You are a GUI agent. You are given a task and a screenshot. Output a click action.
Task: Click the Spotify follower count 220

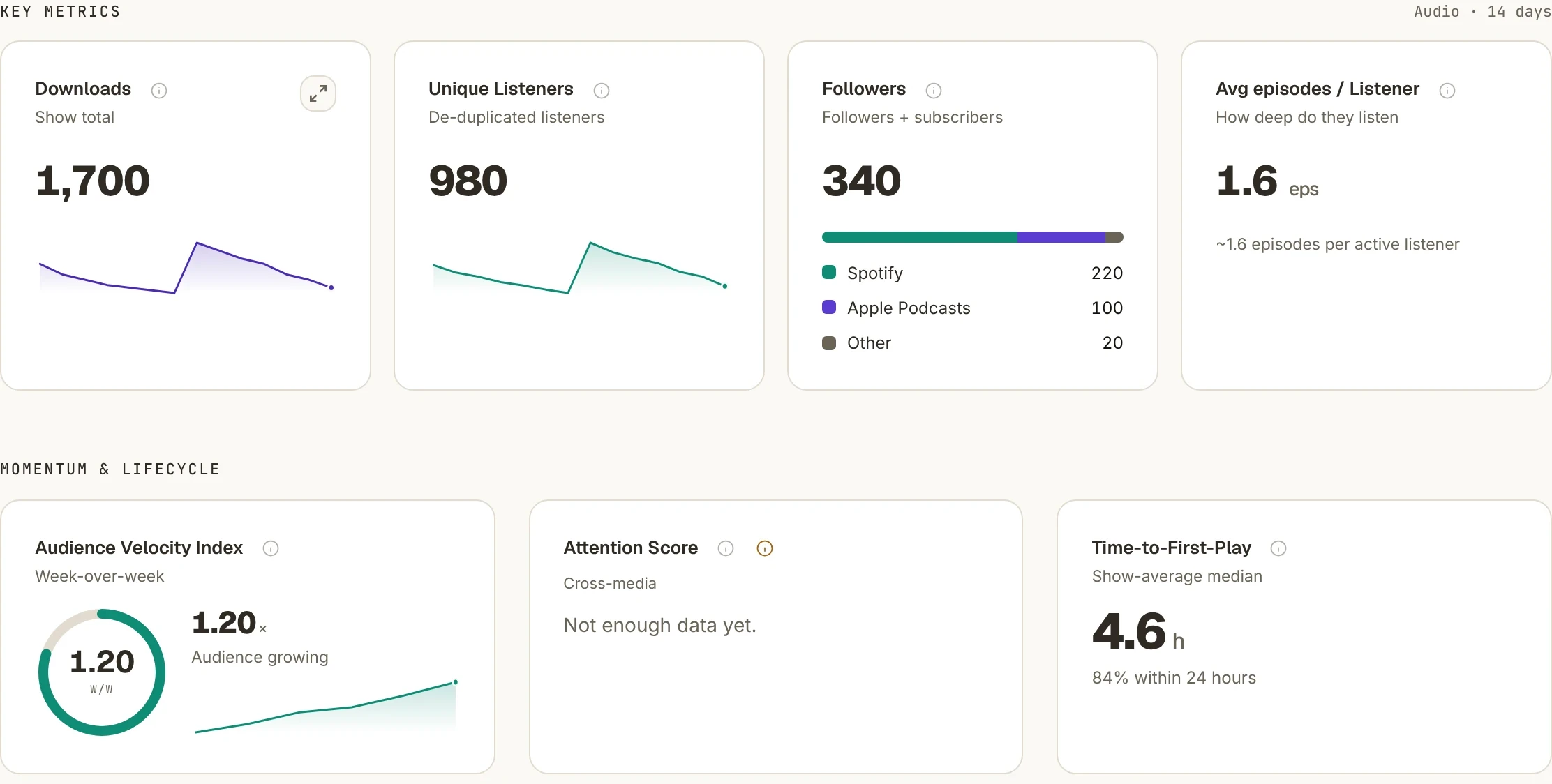click(1107, 273)
